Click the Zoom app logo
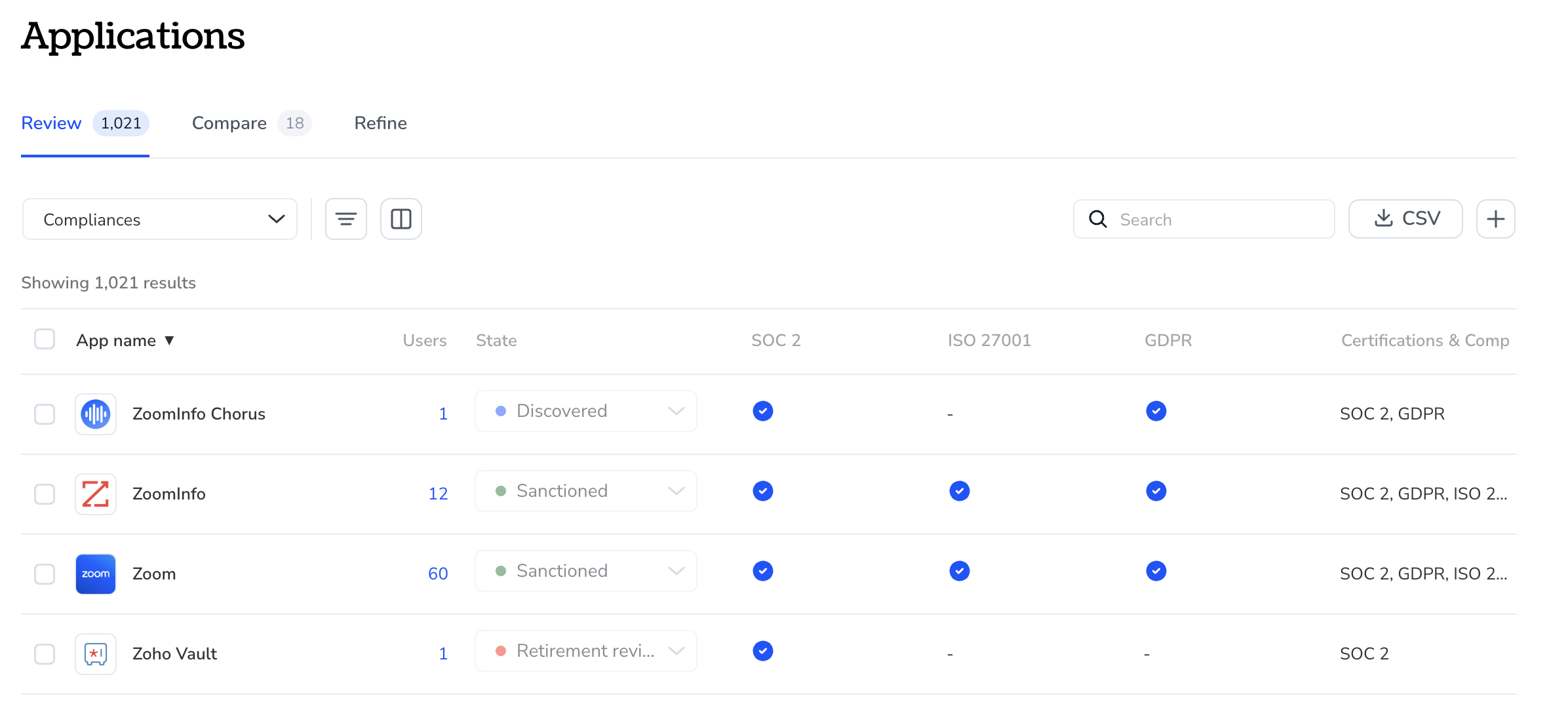 pyautogui.click(x=96, y=574)
